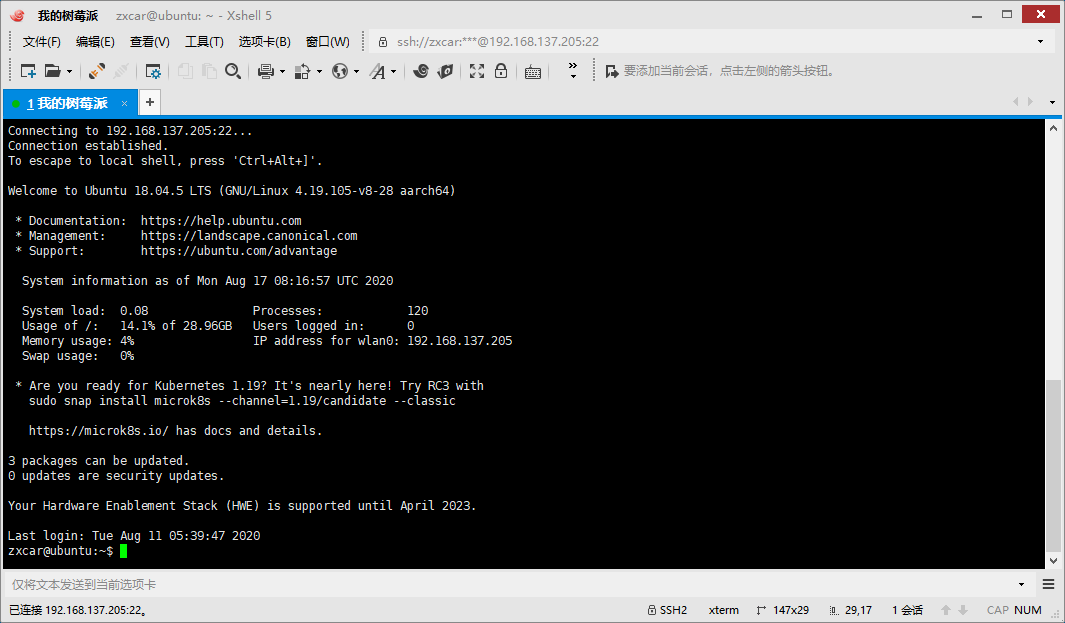Click the print icon in the toolbar
Screen dimensions: 1065x623
[x=265, y=71]
